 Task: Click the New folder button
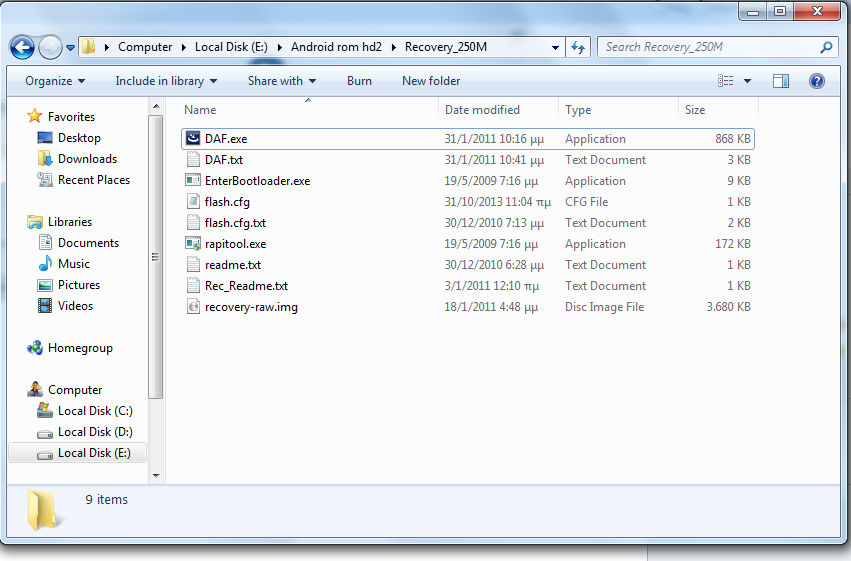tap(431, 81)
